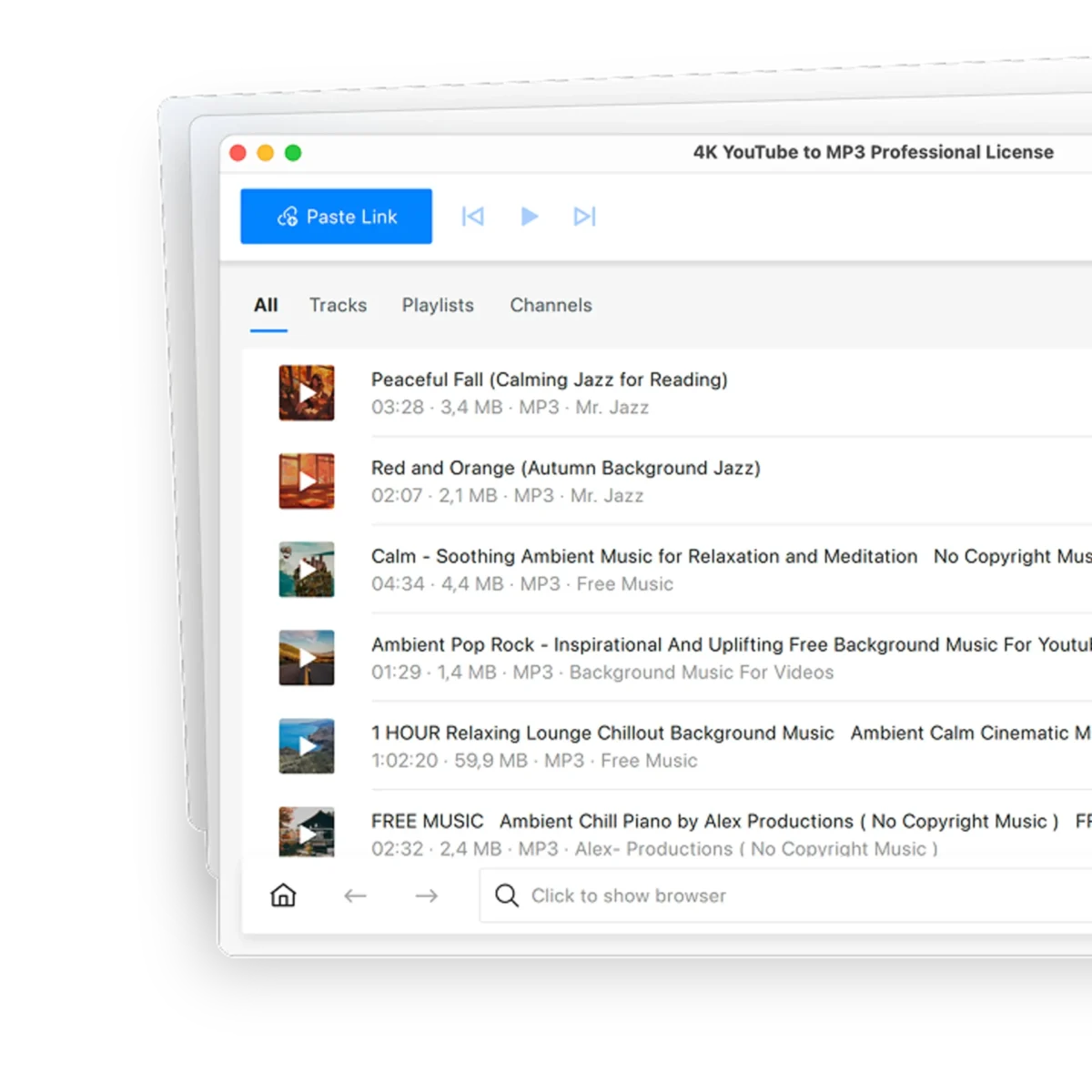Play the 1 HOUR Relaxing Lounge thumbnail

point(307,746)
